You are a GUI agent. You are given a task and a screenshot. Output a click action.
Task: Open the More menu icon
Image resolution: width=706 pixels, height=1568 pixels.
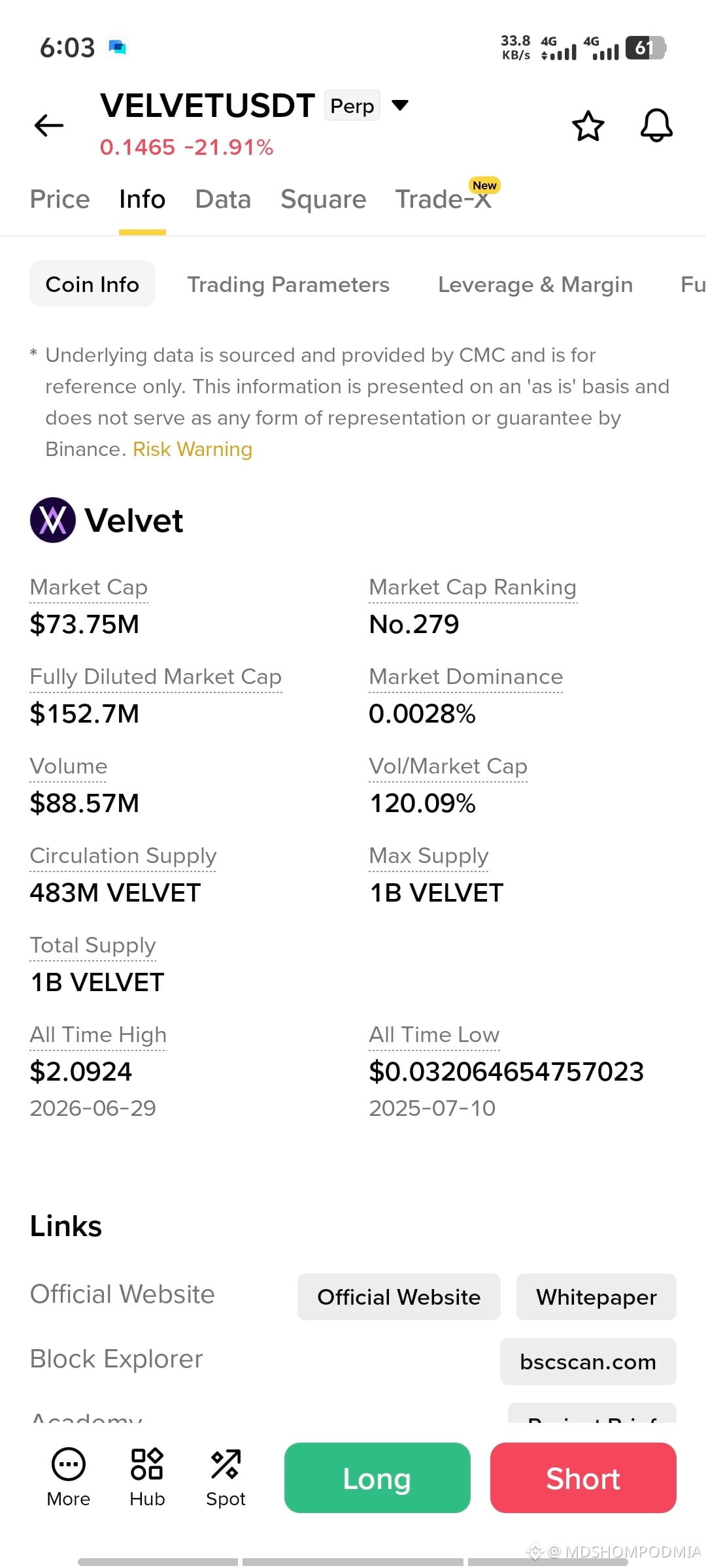(x=69, y=1464)
